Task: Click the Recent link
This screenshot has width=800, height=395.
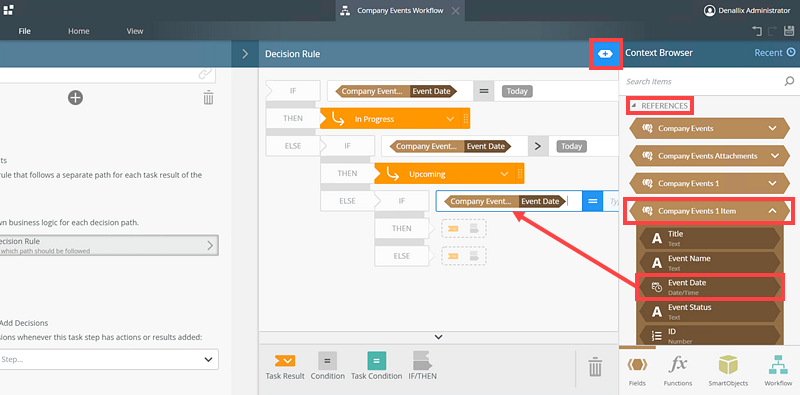Action: (768, 53)
